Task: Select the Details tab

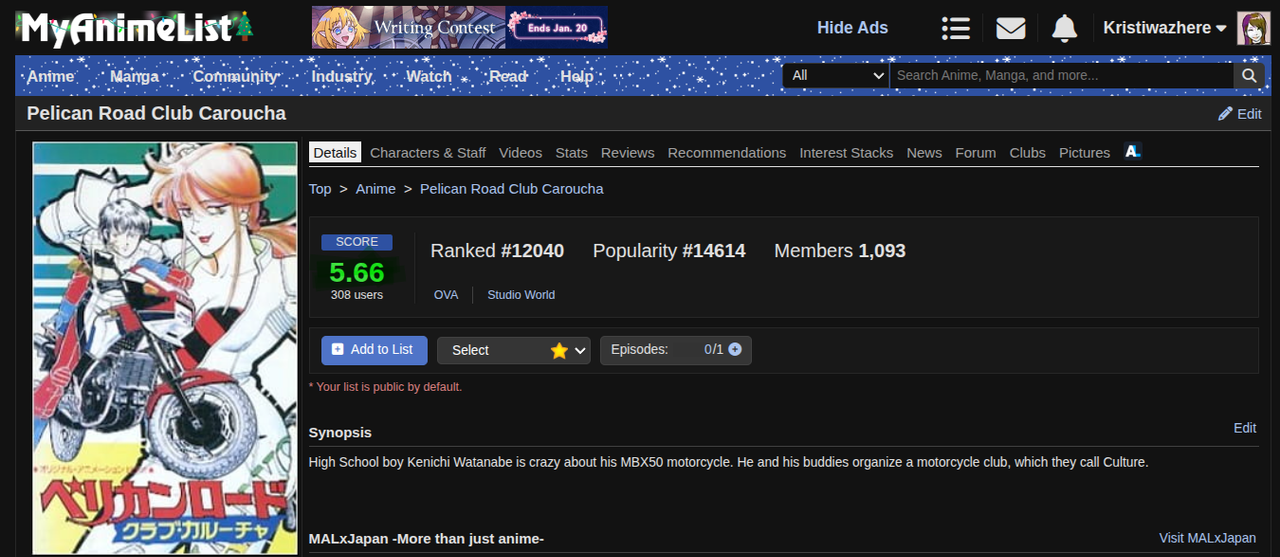Action: point(335,152)
